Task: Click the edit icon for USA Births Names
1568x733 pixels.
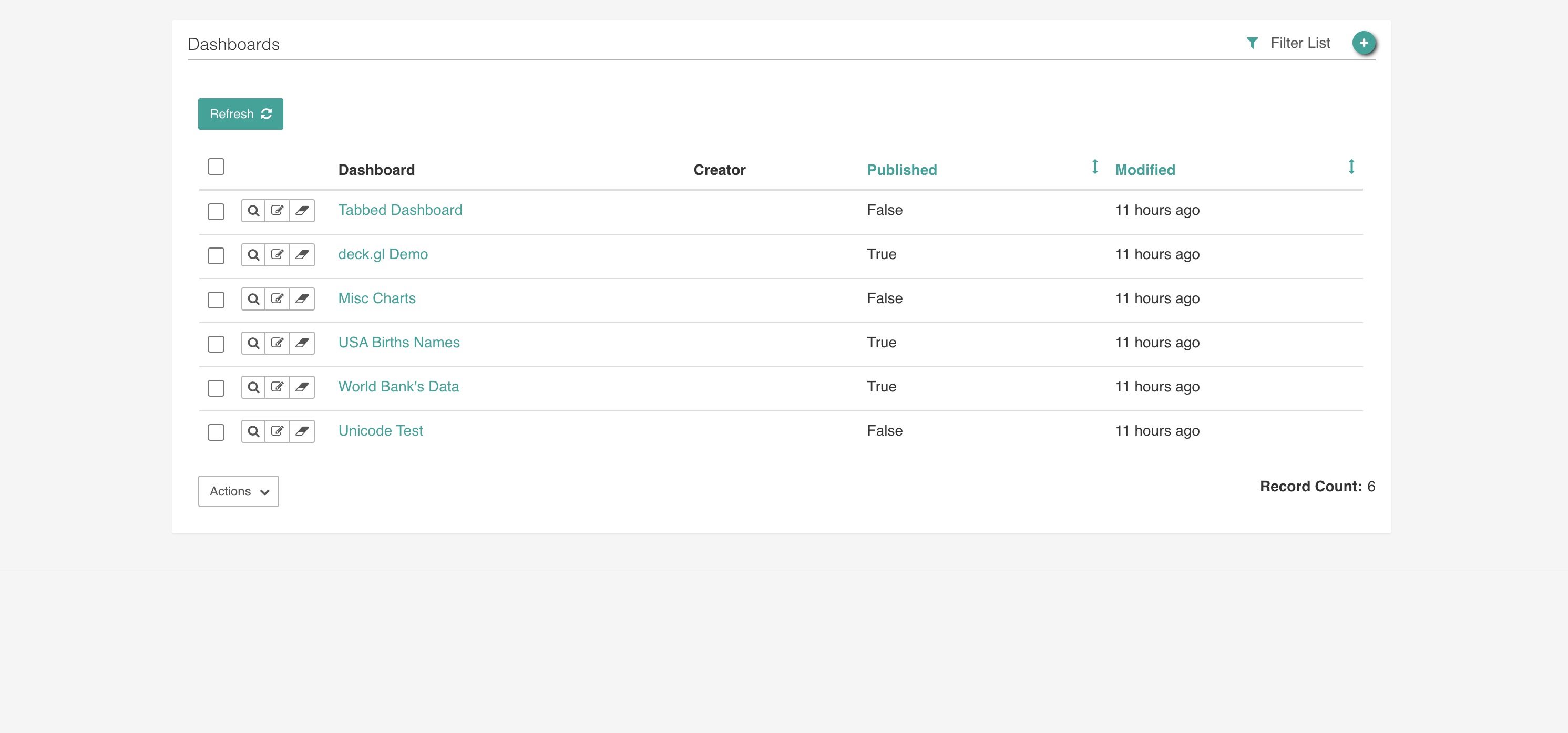Action: click(278, 343)
